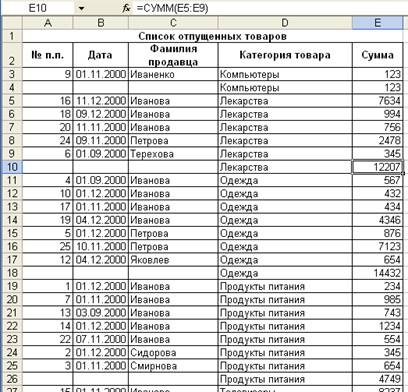Click the '№ п.п.' header cell
Image resolution: width=408 pixels, height=392 pixels.
tap(48, 55)
